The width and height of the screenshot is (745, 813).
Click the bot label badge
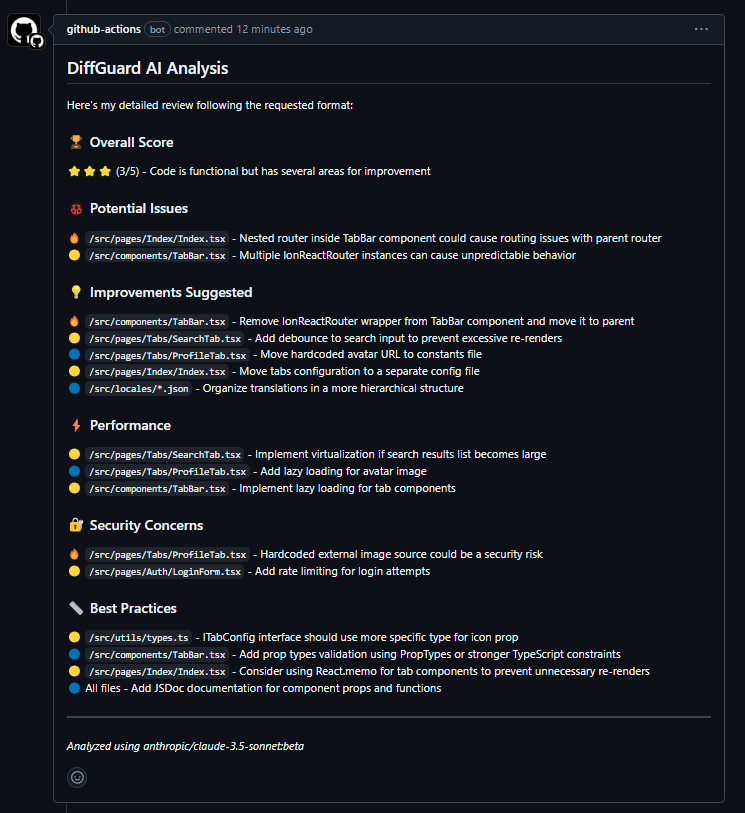158,29
